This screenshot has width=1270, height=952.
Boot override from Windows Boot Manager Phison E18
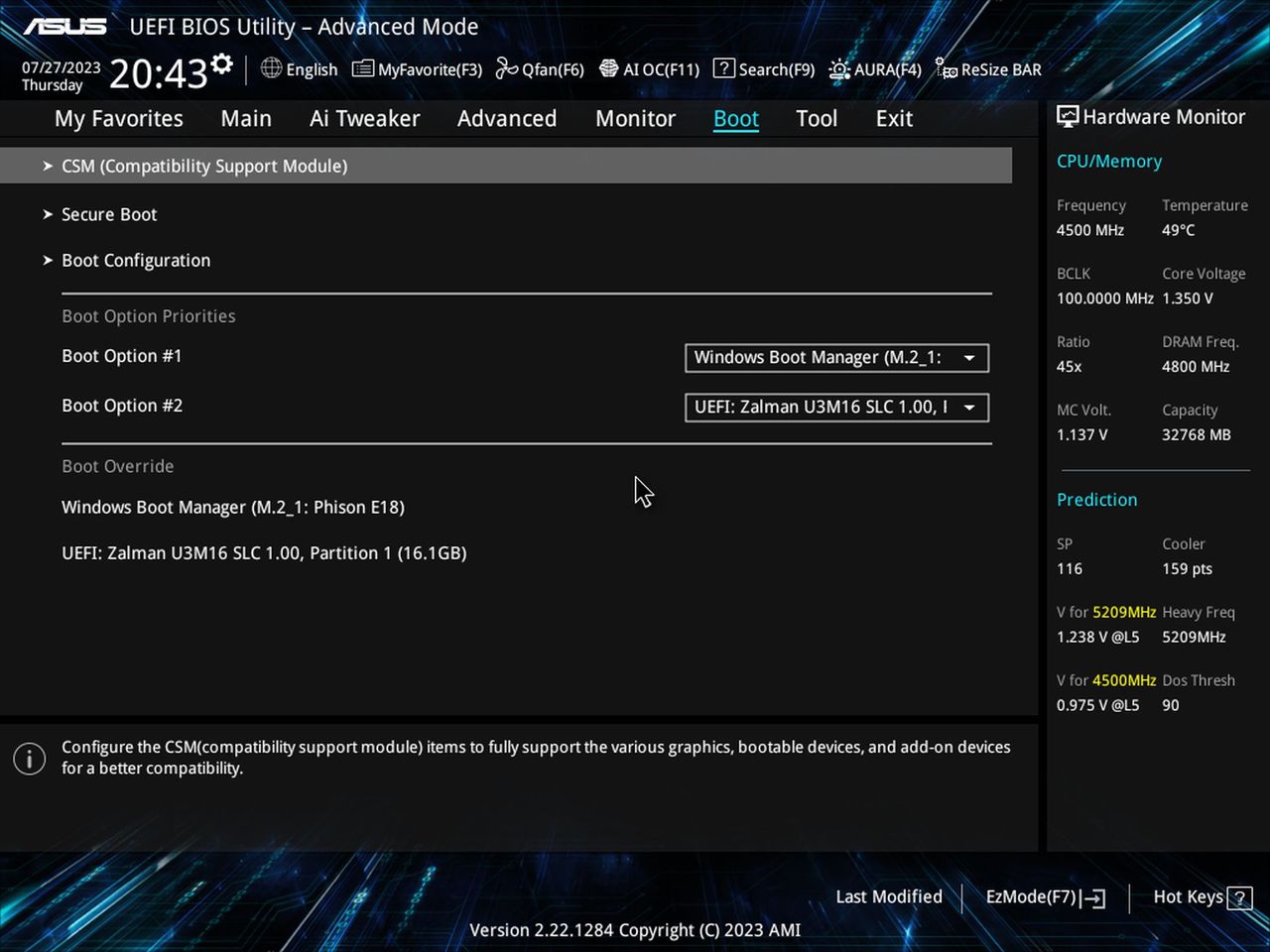click(233, 507)
